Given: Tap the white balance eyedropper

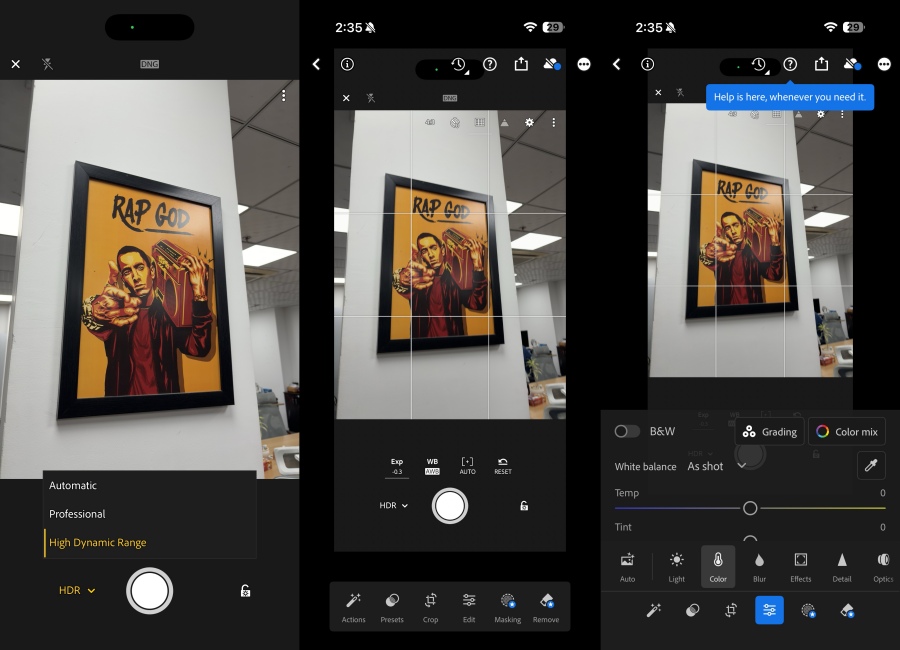Looking at the screenshot, I should [x=869, y=465].
